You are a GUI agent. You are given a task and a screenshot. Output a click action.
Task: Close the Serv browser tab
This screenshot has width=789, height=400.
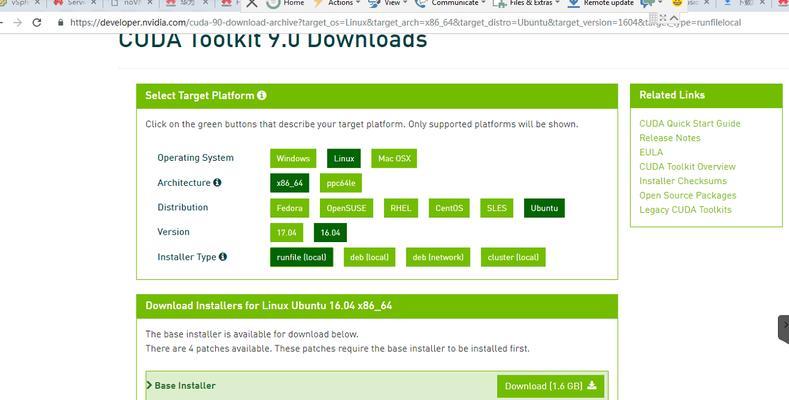(x=94, y=3)
